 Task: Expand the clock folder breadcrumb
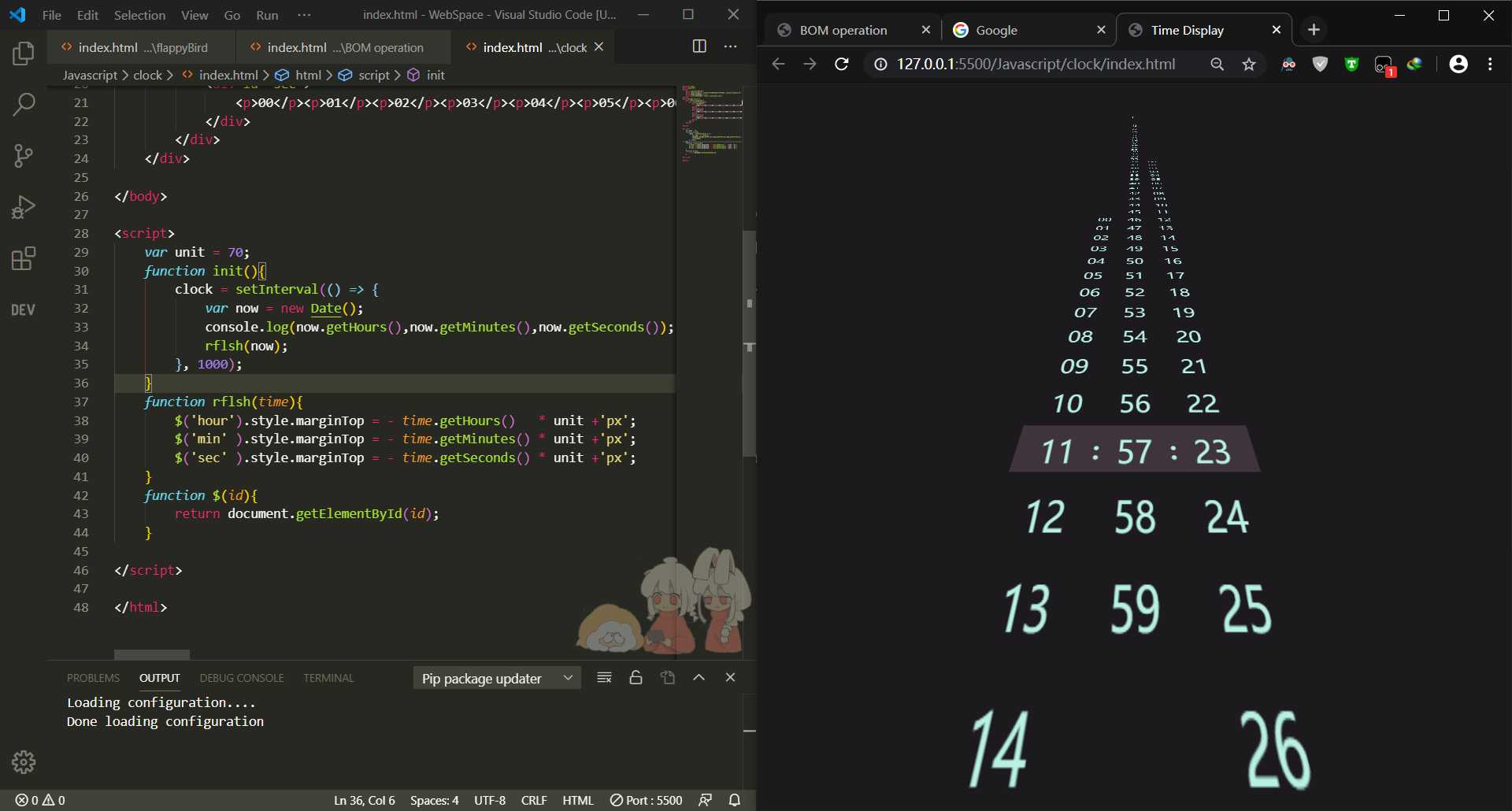(x=147, y=75)
